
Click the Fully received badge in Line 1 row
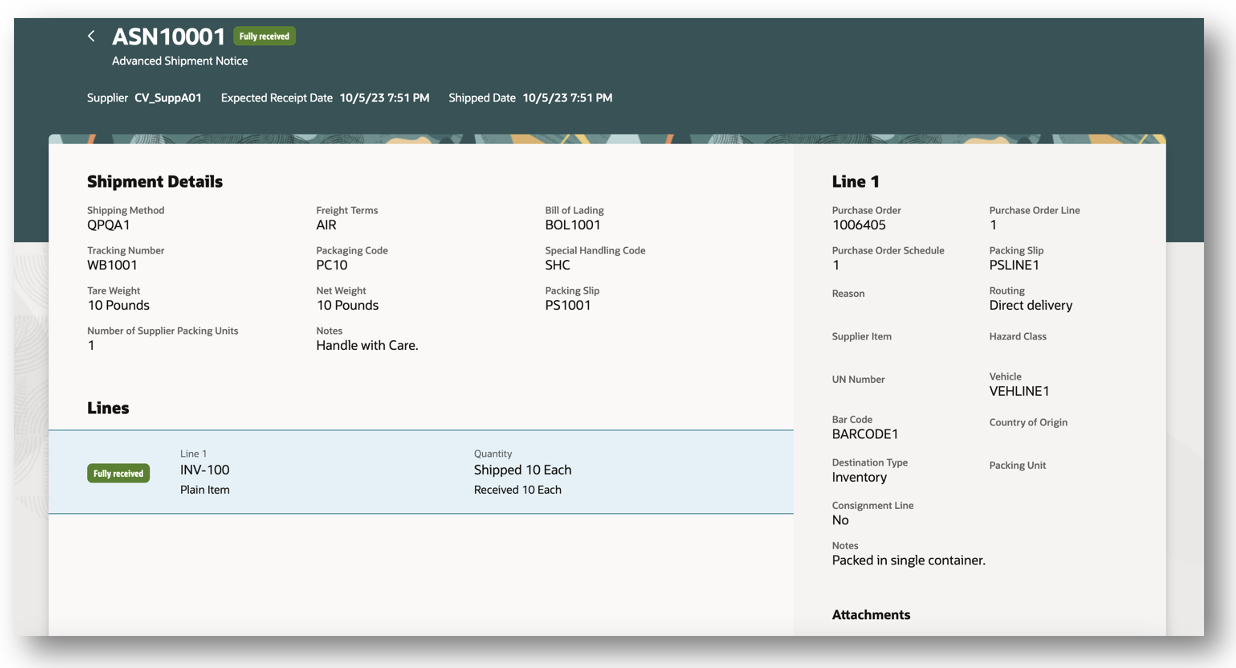point(118,473)
